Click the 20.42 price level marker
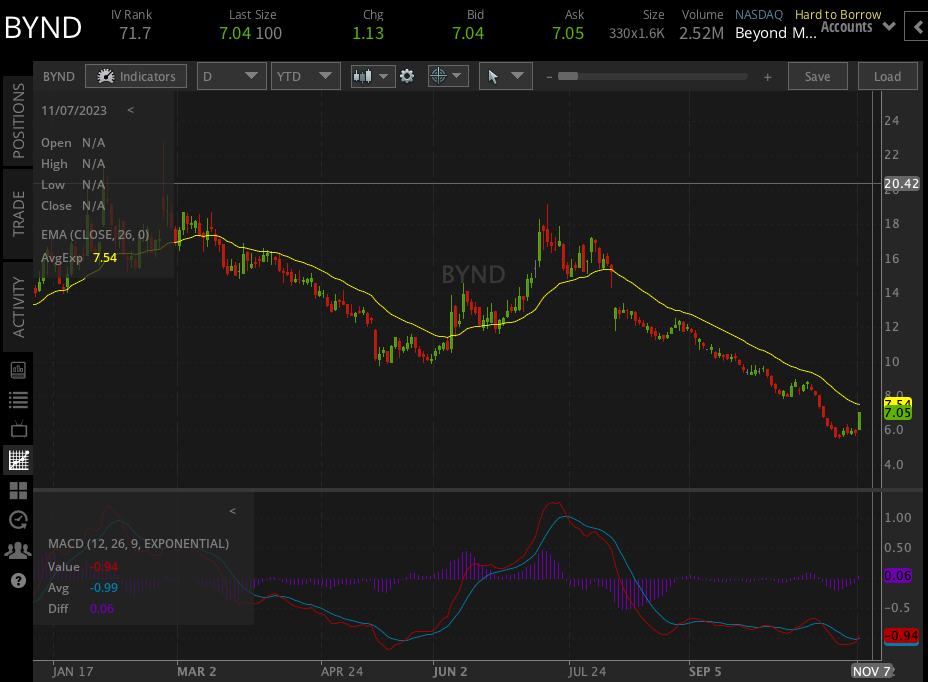Image resolution: width=928 pixels, height=682 pixels. tap(901, 184)
